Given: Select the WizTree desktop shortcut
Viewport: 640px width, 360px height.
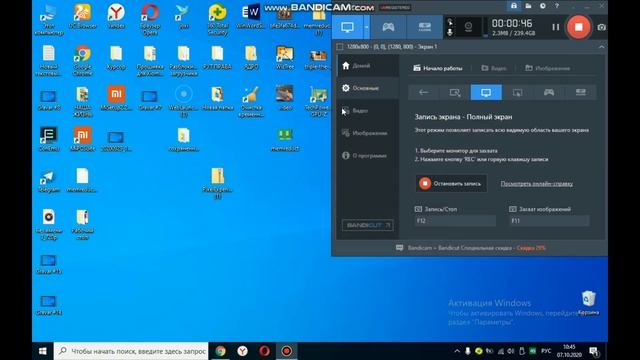Looking at the screenshot, I should click(284, 58).
